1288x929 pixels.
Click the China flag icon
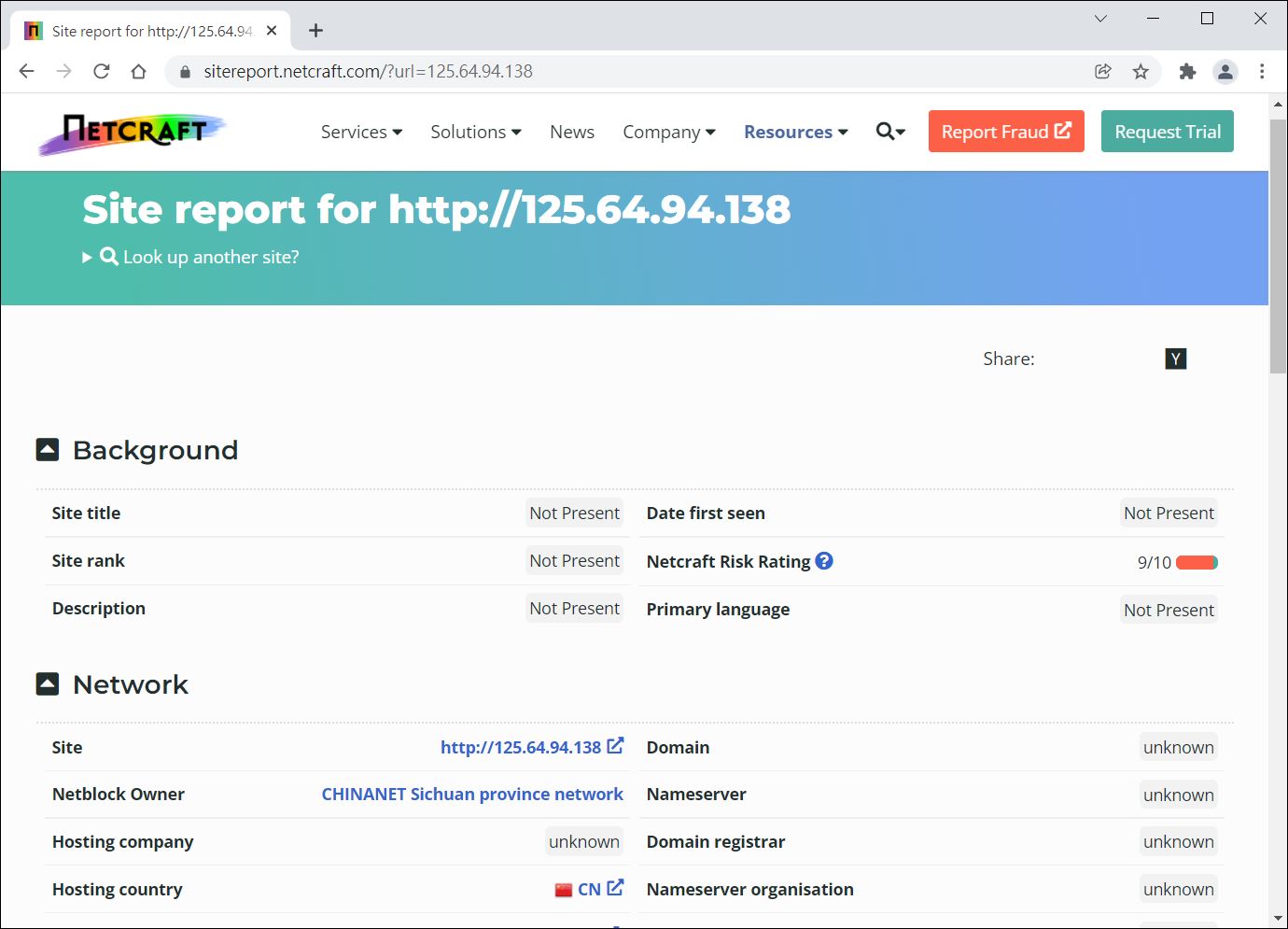click(564, 890)
